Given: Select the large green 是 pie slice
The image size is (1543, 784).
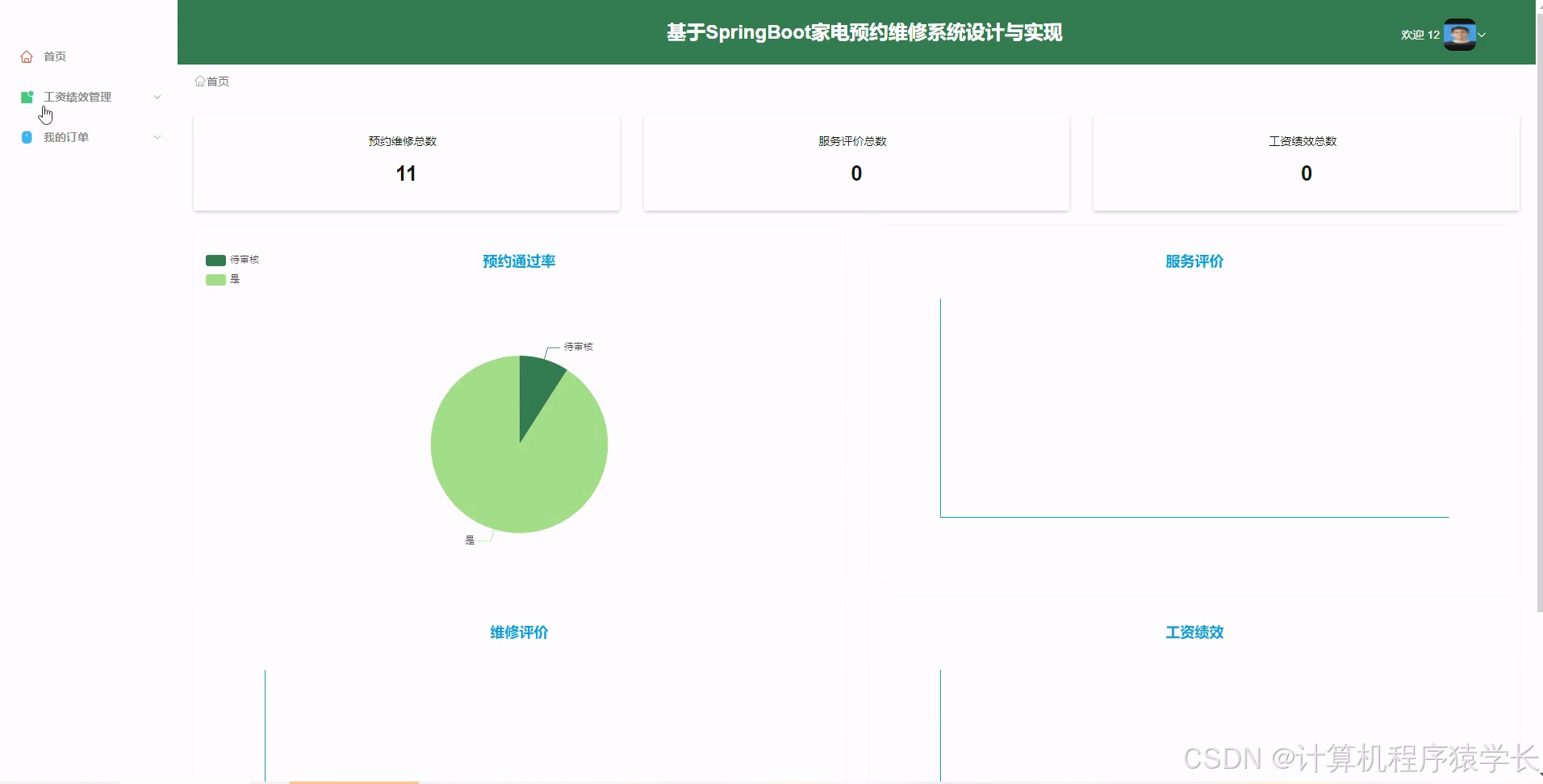Looking at the screenshot, I should click(x=484, y=476).
